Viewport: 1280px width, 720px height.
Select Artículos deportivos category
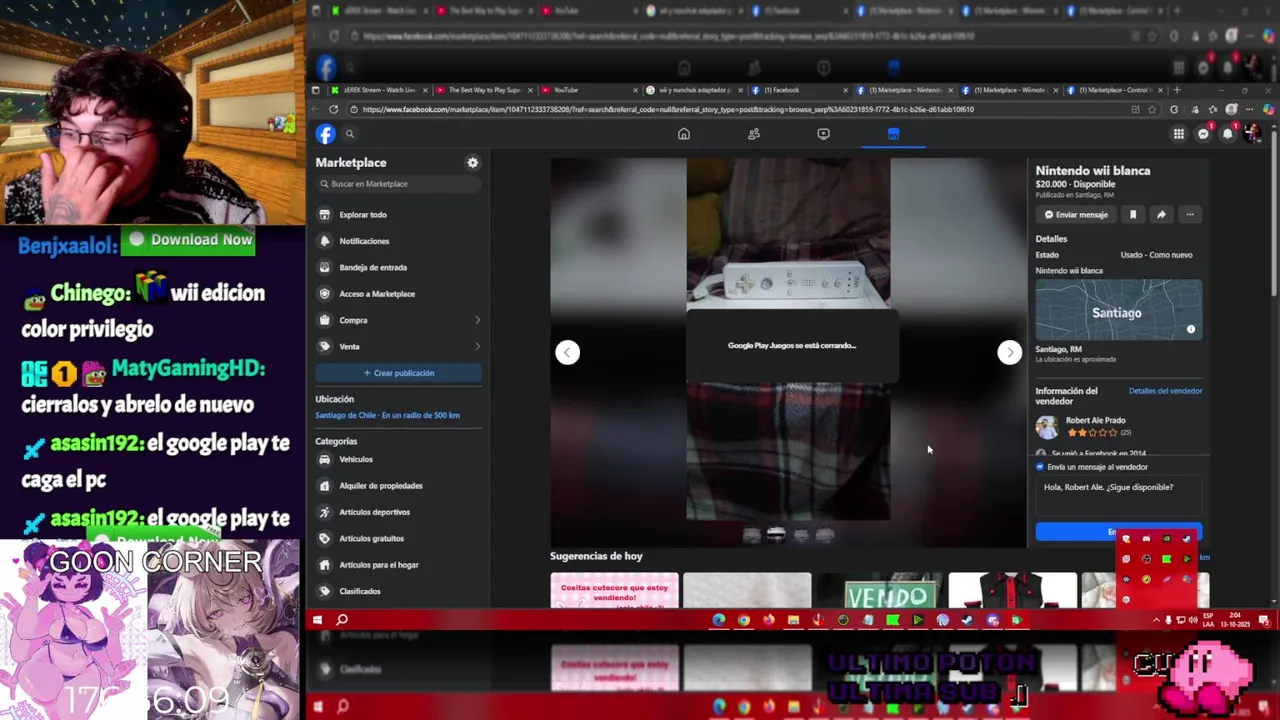coord(398,512)
